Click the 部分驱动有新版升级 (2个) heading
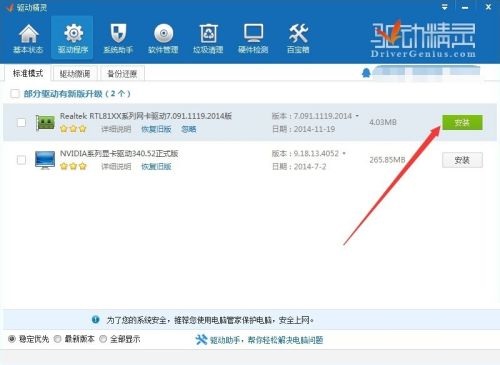Screen dimensions: 500x365 tap(77, 94)
